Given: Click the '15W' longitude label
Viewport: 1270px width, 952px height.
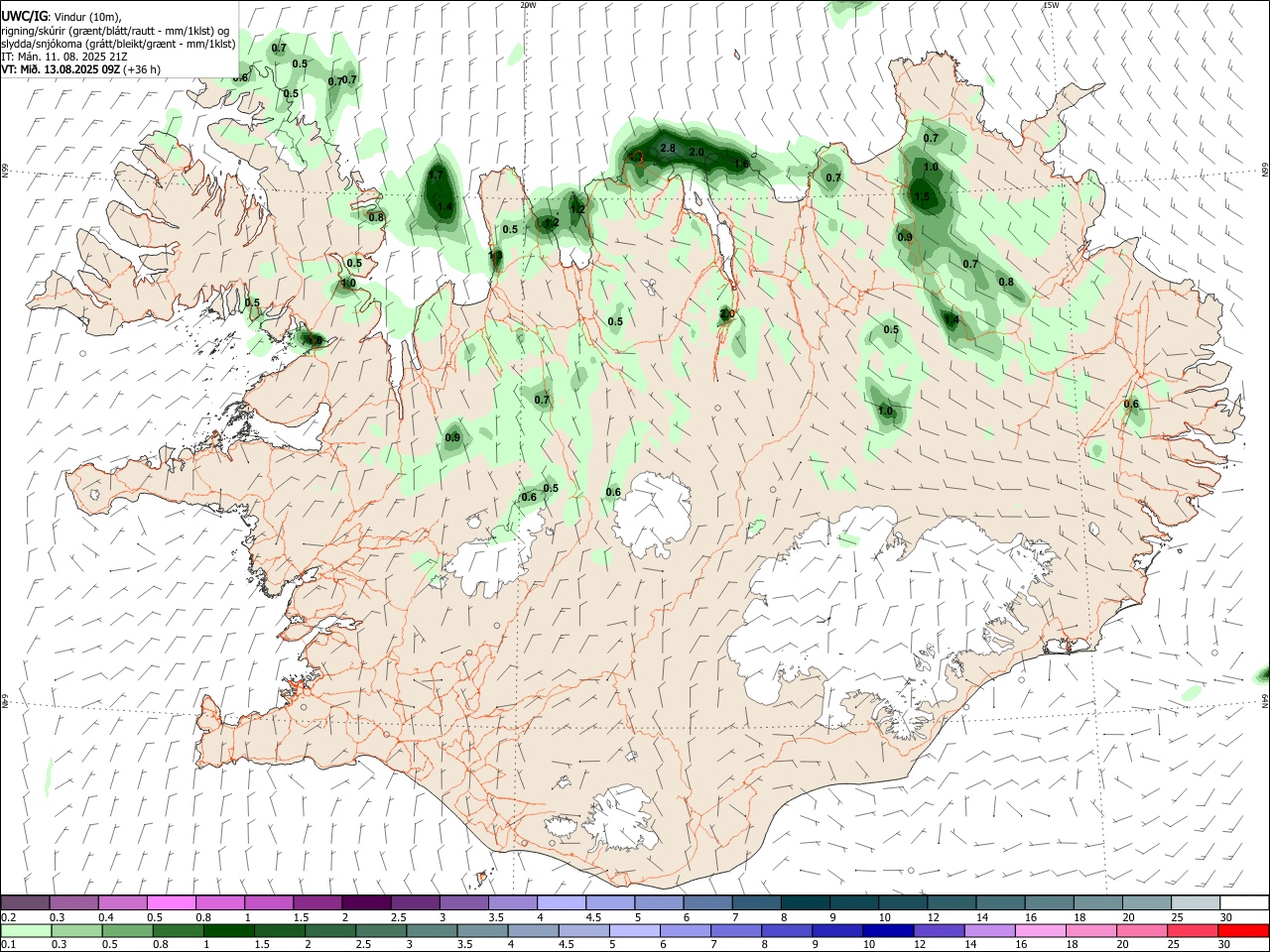Looking at the screenshot, I should point(1051,5).
